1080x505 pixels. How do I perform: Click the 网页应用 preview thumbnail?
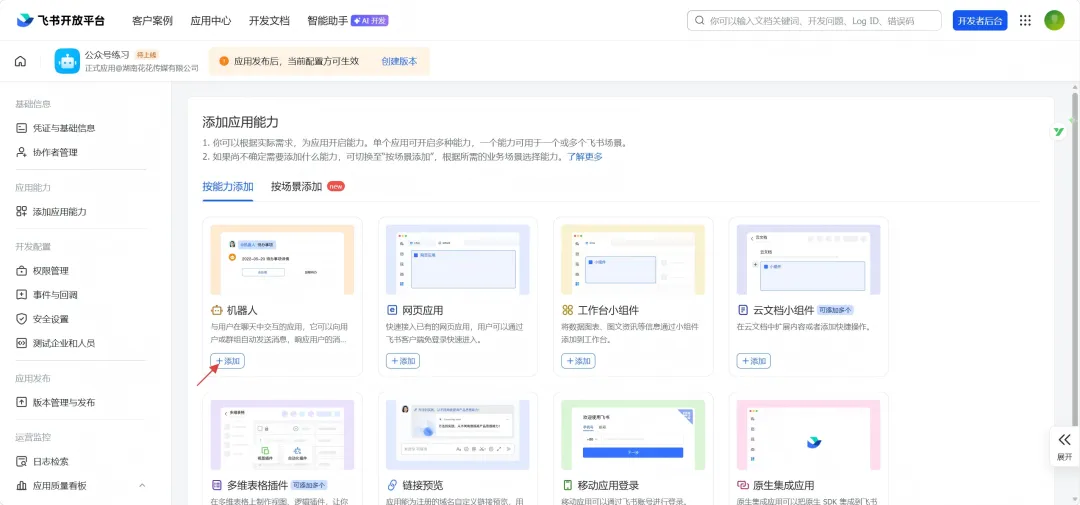click(x=458, y=260)
